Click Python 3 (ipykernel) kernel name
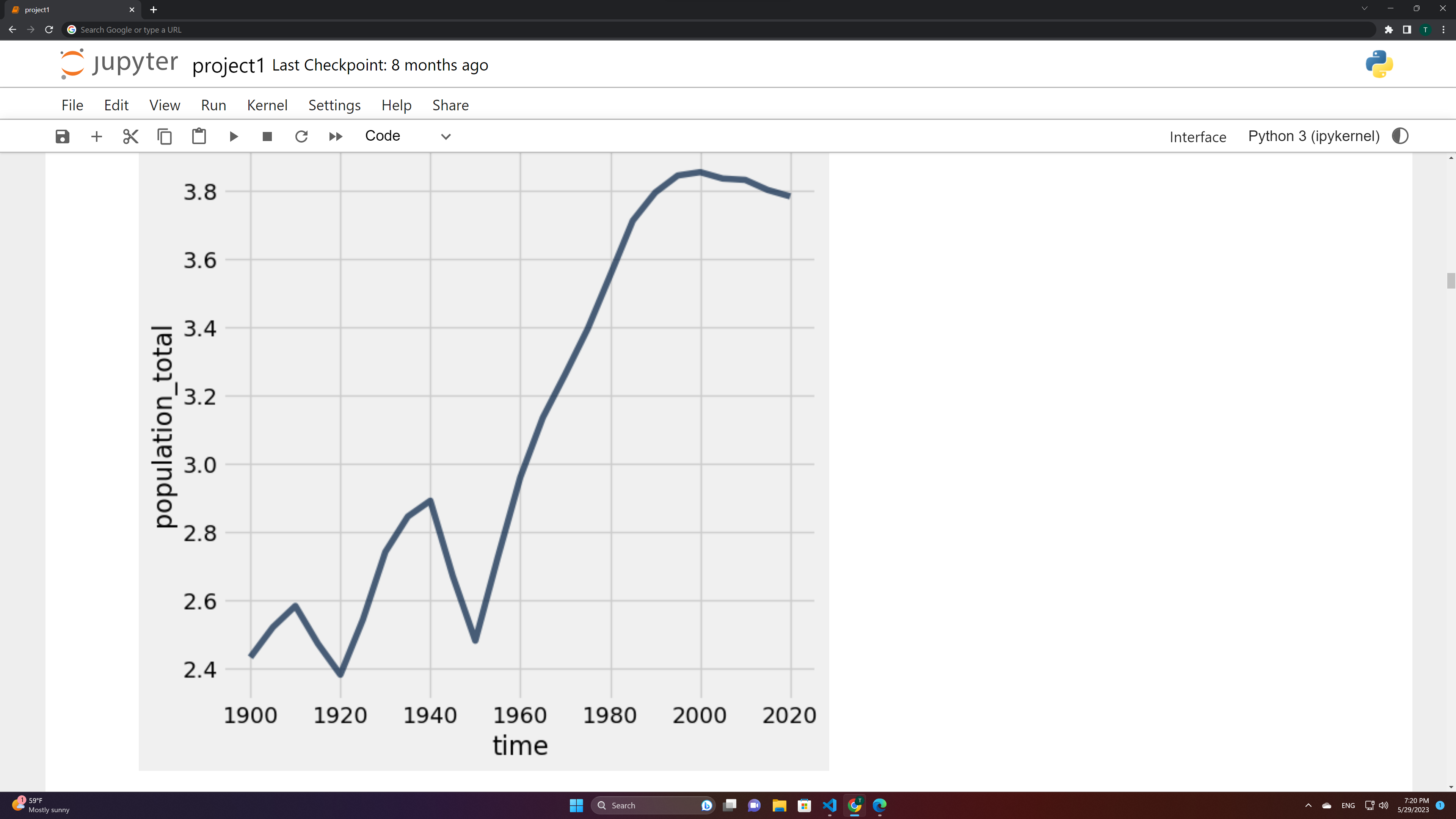Viewport: 1456px width, 819px height. click(1313, 136)
